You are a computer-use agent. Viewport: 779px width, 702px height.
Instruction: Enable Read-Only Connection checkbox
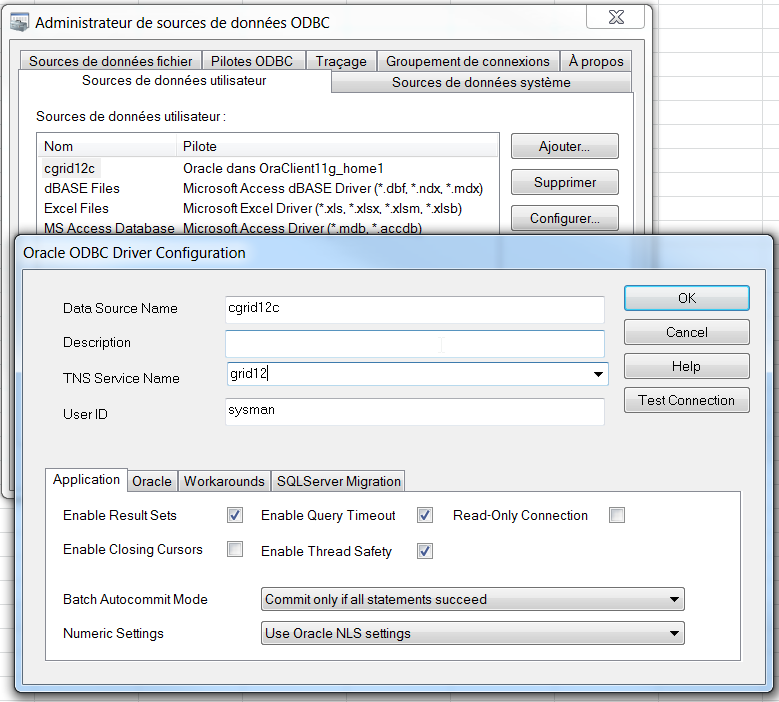coord(617,515)
